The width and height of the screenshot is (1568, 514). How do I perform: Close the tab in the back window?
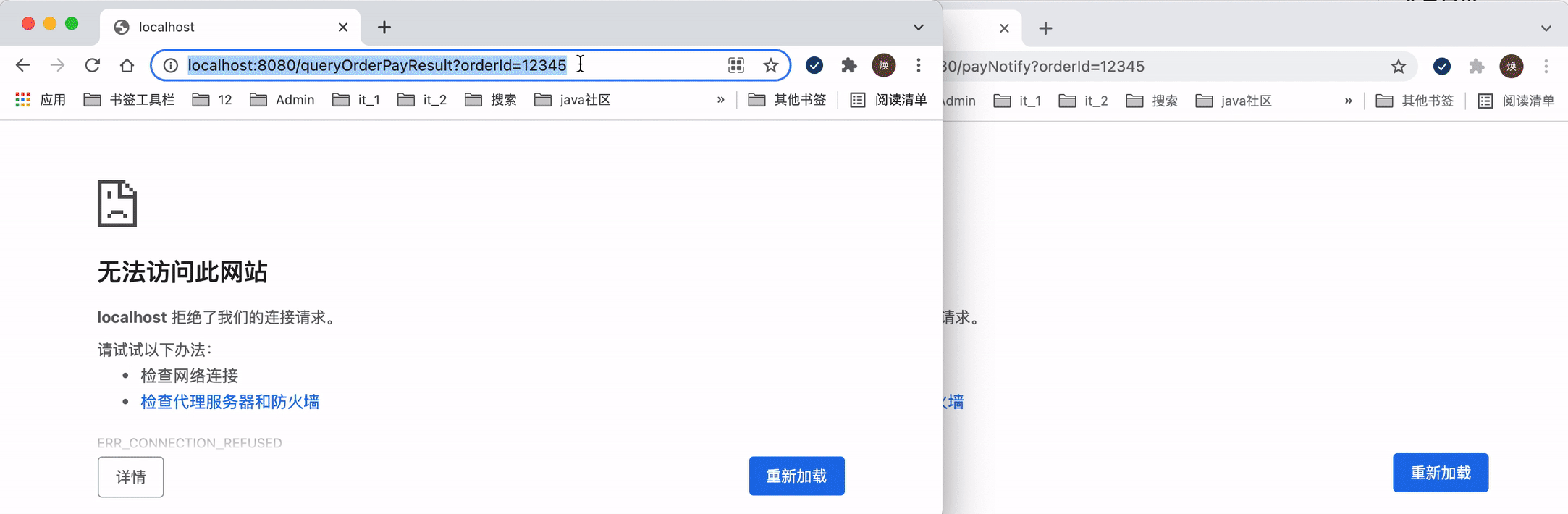(1004, 28)
